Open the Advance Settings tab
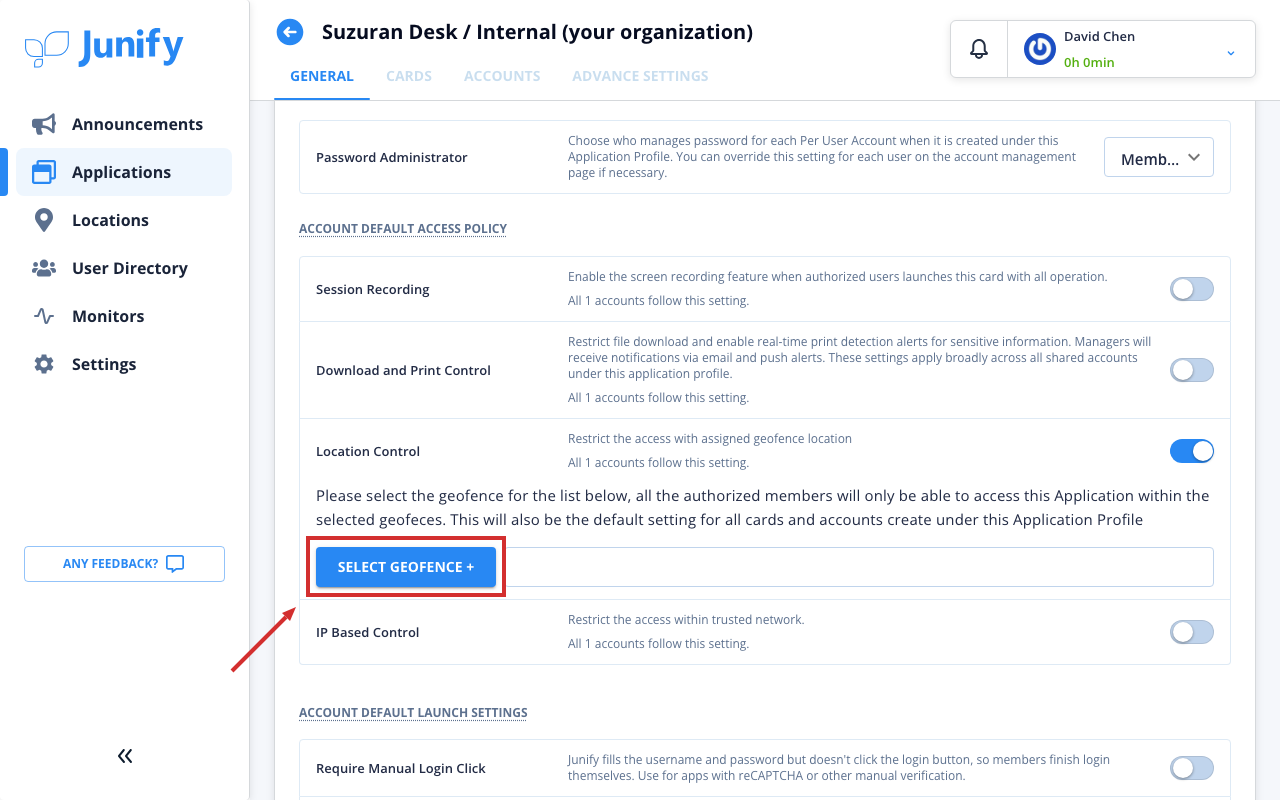The width and height of the screenshot is (1280, 800). 640,76
